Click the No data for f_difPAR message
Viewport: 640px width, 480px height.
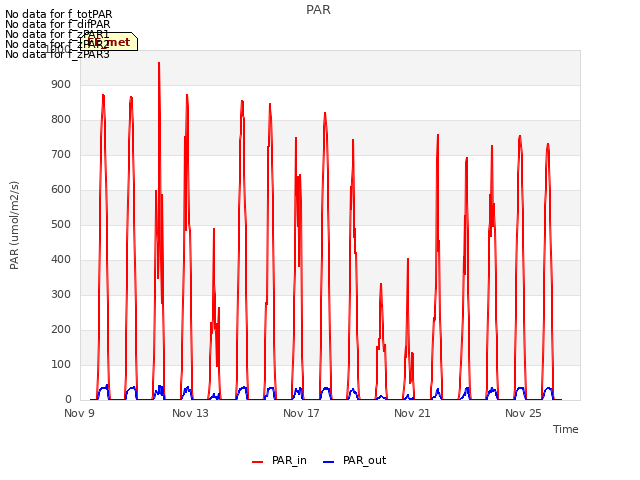point(58,24)
